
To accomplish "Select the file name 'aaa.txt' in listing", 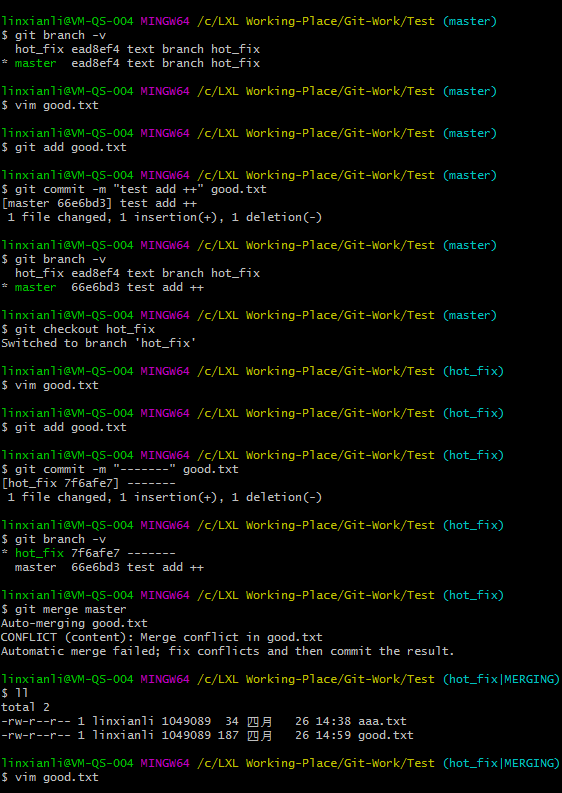I will [382, 721].
